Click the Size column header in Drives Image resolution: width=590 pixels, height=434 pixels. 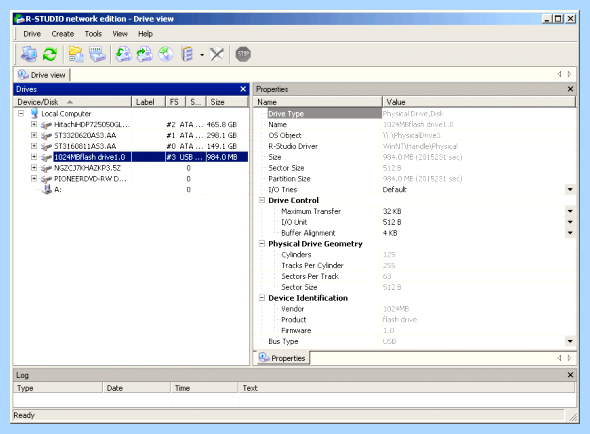point(227,102)
